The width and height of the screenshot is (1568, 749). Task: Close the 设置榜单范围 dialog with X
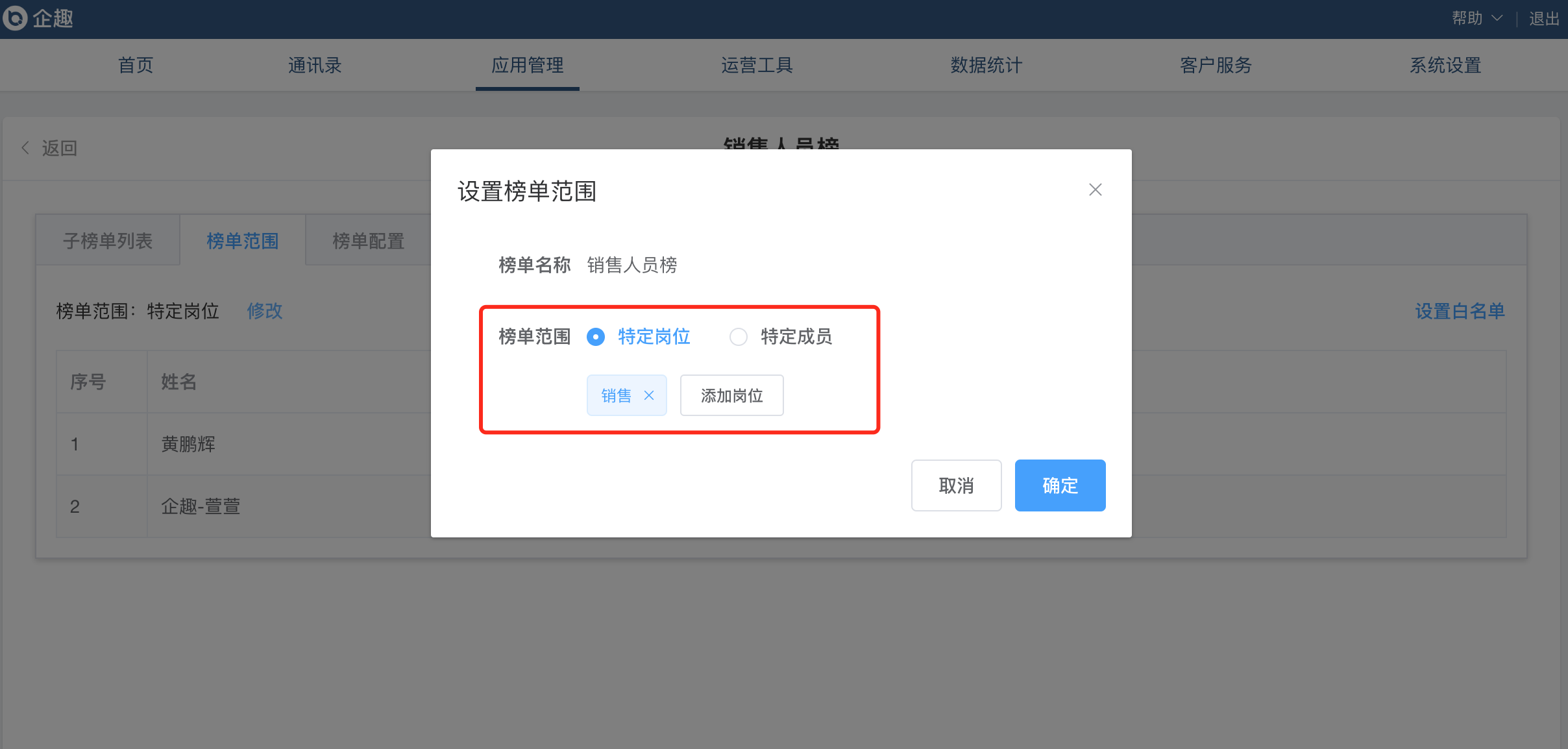tap(1096, 190)
